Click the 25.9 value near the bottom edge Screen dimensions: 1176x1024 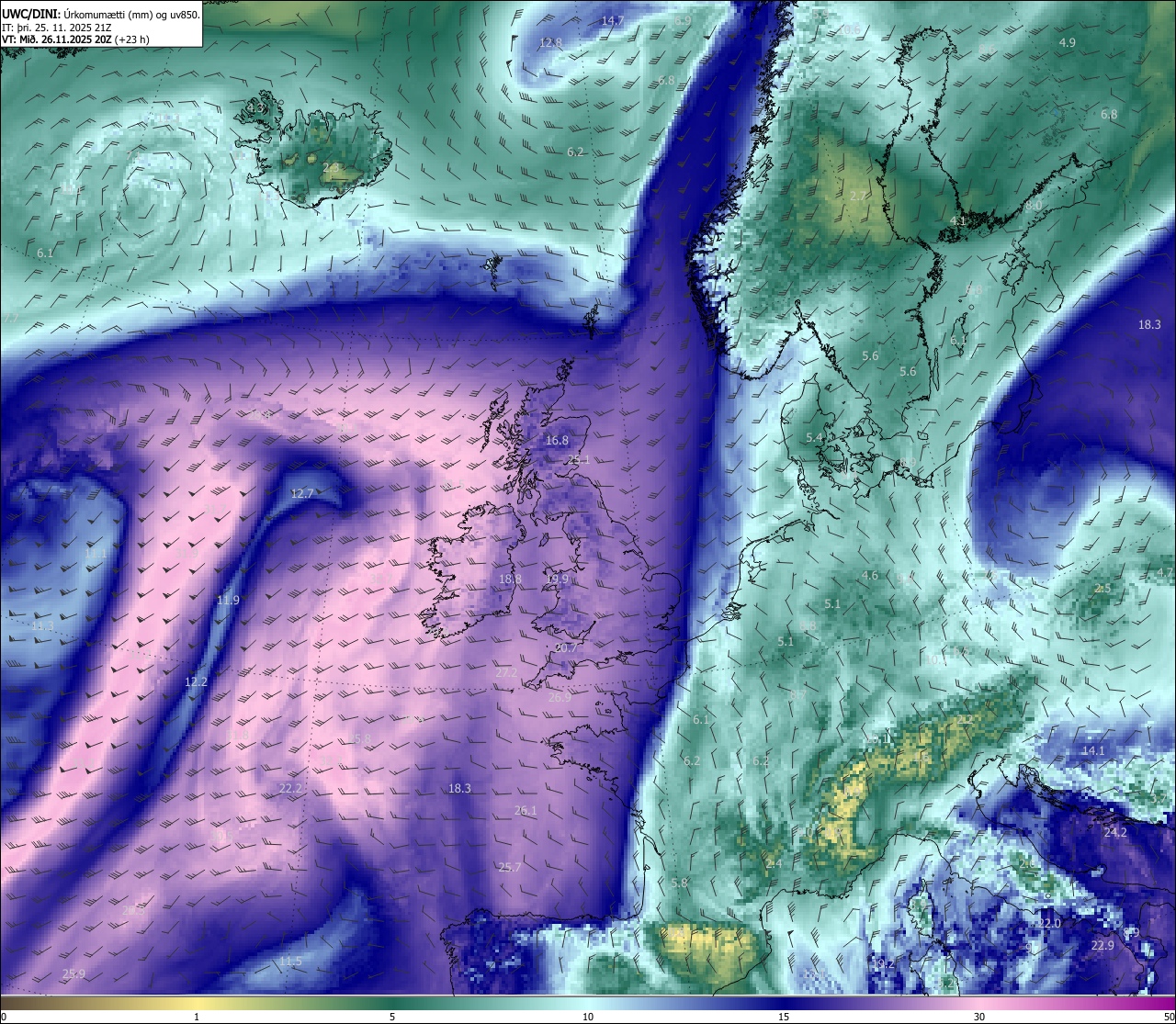[73, 974]
